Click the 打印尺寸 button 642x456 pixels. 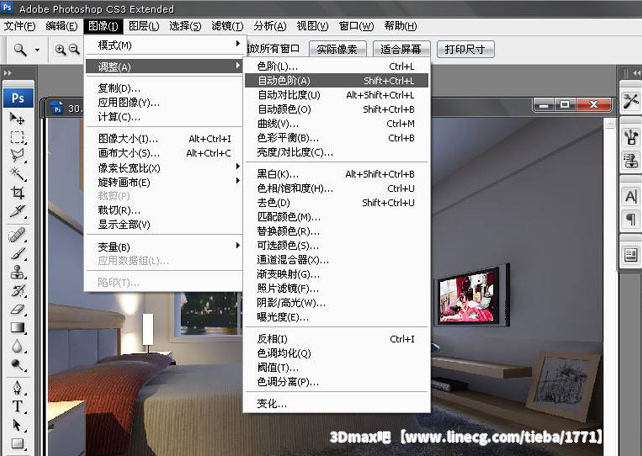465,49
